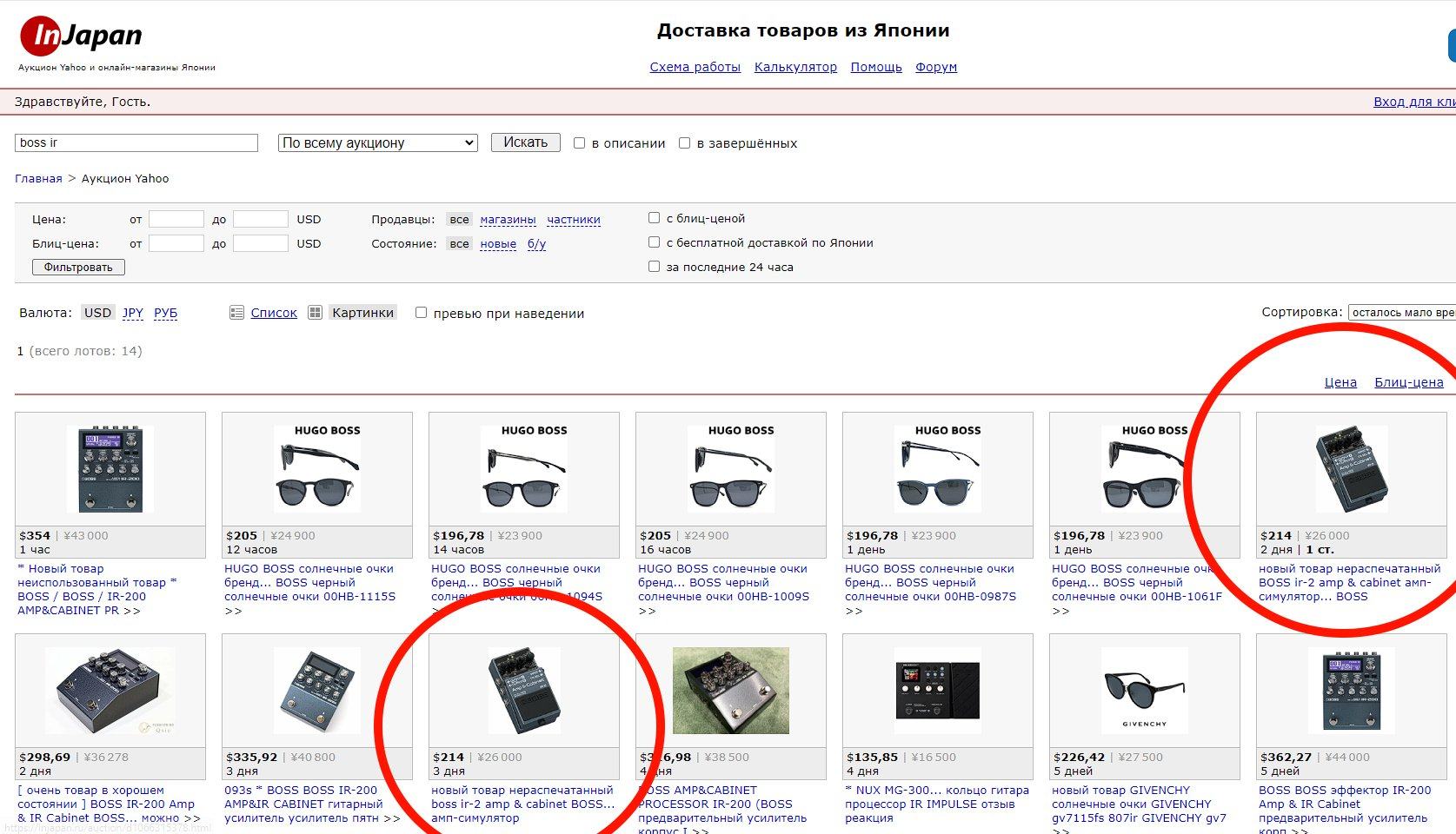The height and width of the screenshot is (834, 1456).
Task: Select the list view icon
Action: coord(236,313)
